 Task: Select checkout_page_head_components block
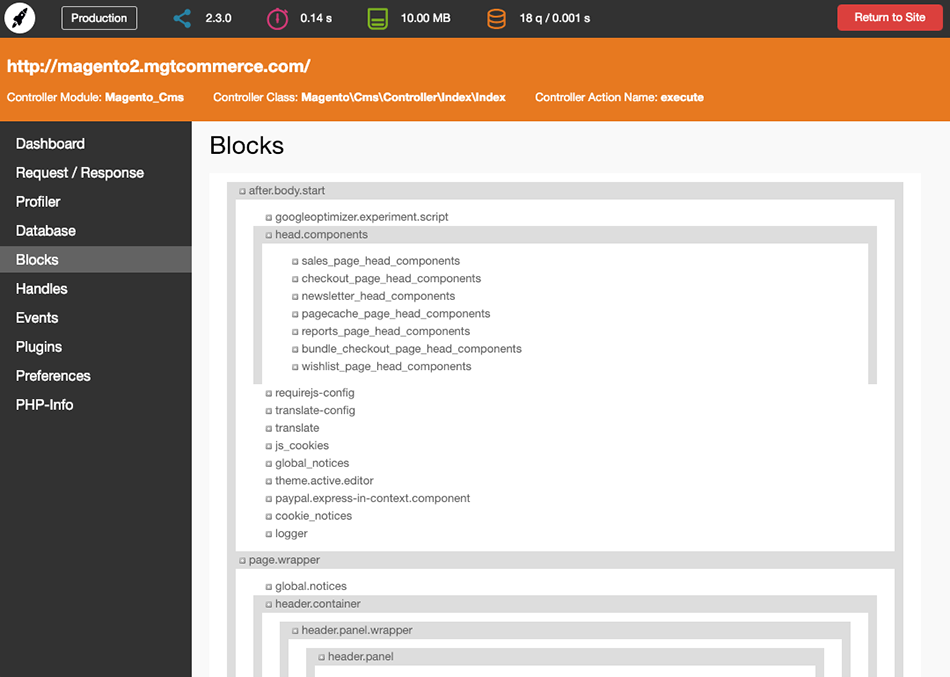(x=391, y=278)
